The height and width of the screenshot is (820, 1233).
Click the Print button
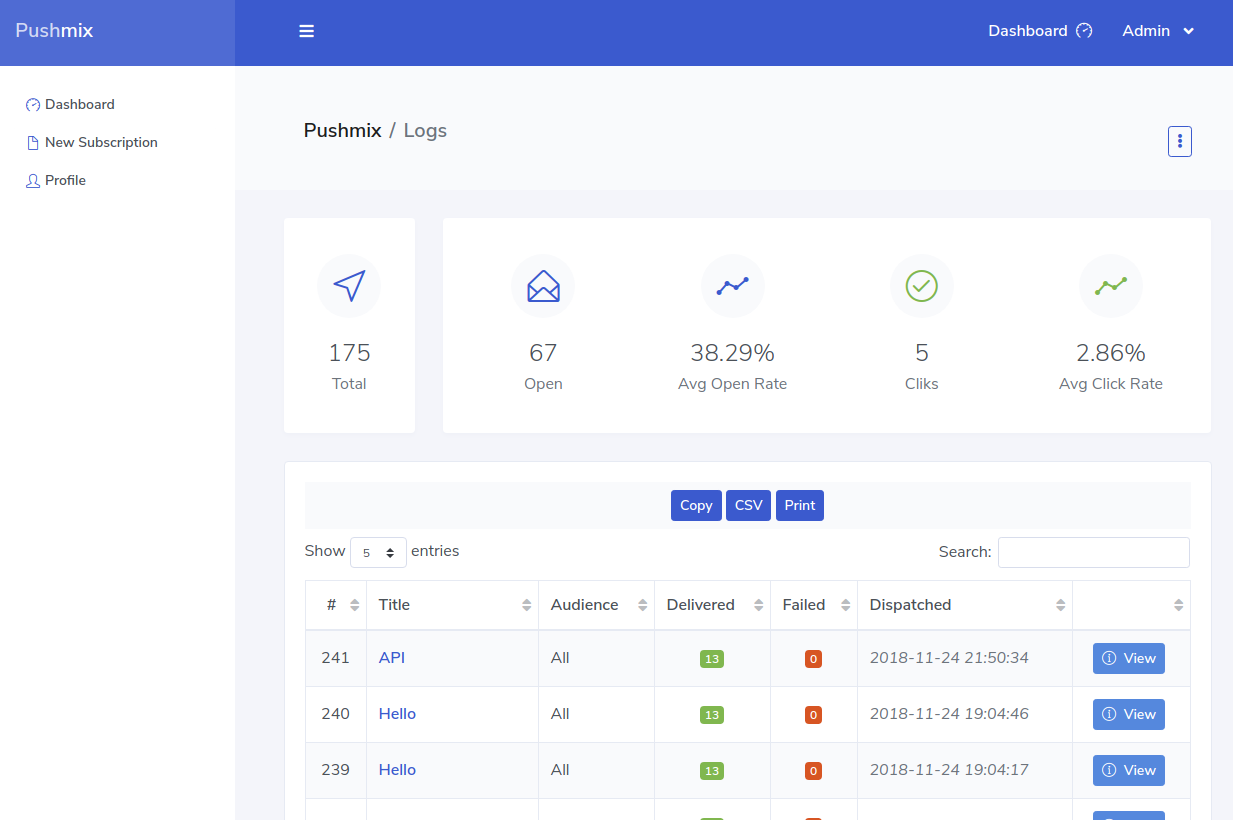click(800, 505)
